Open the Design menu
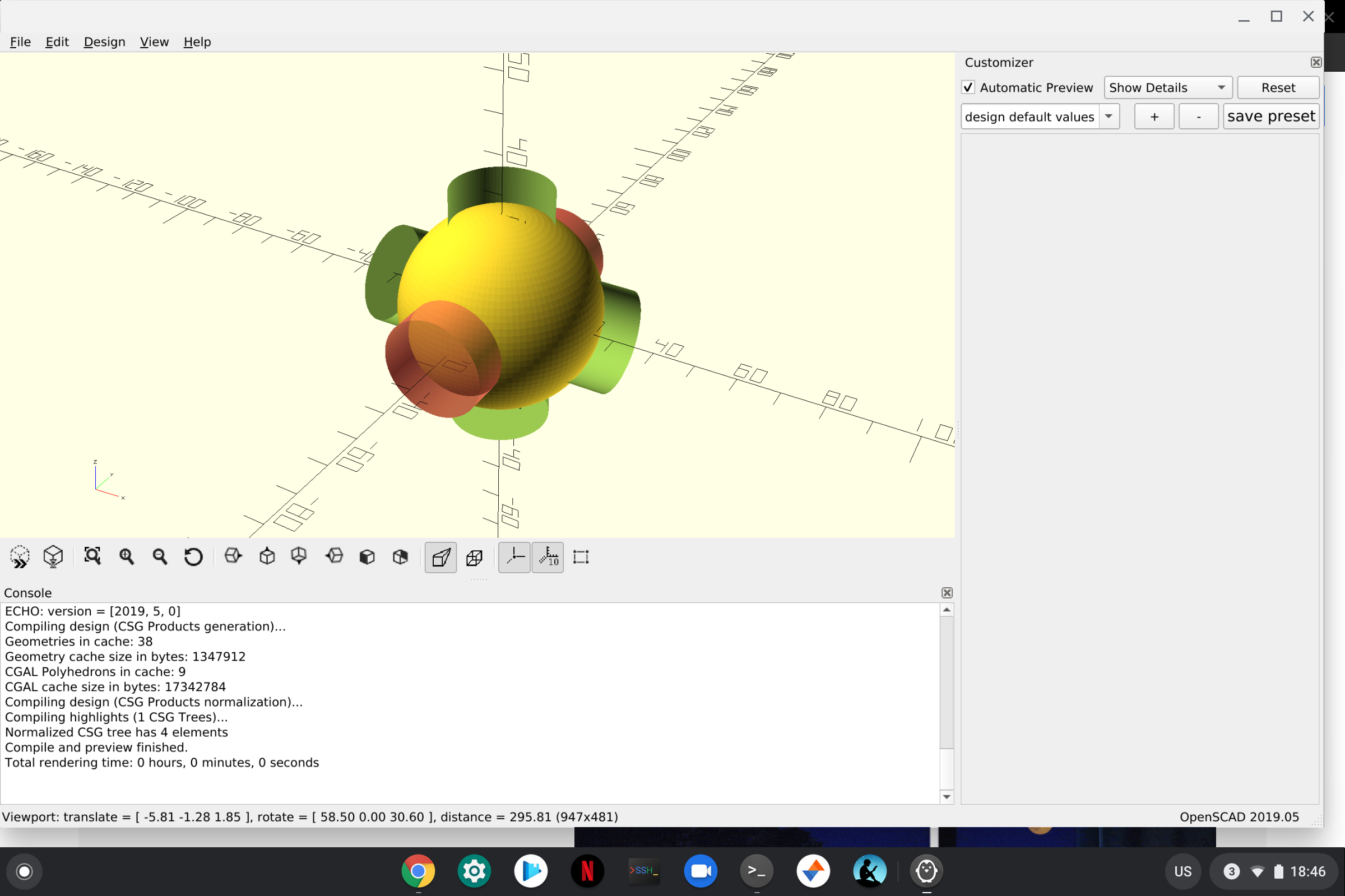 point(105,41)
